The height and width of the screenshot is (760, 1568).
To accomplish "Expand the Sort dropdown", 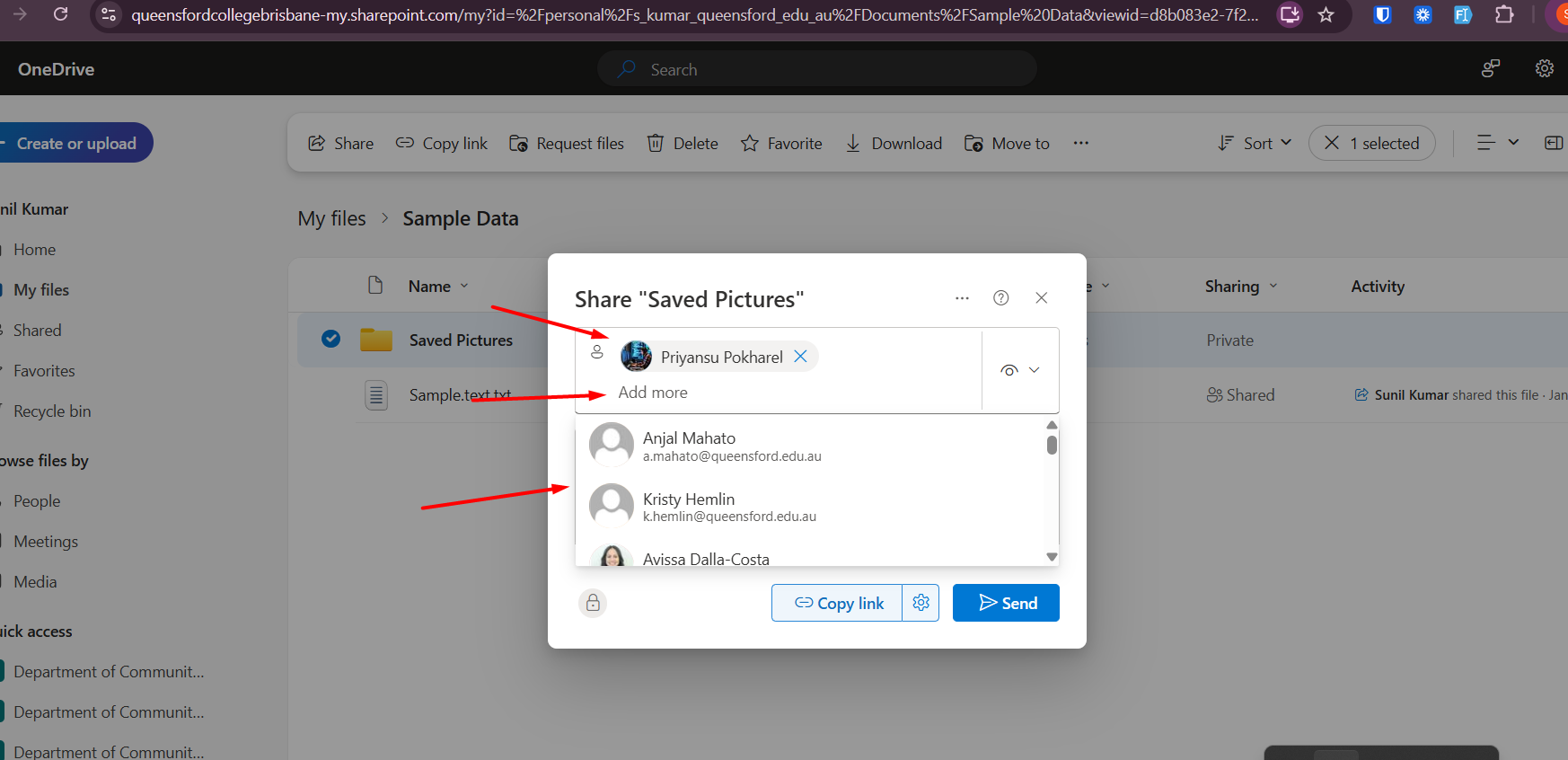I will 1255,144.
